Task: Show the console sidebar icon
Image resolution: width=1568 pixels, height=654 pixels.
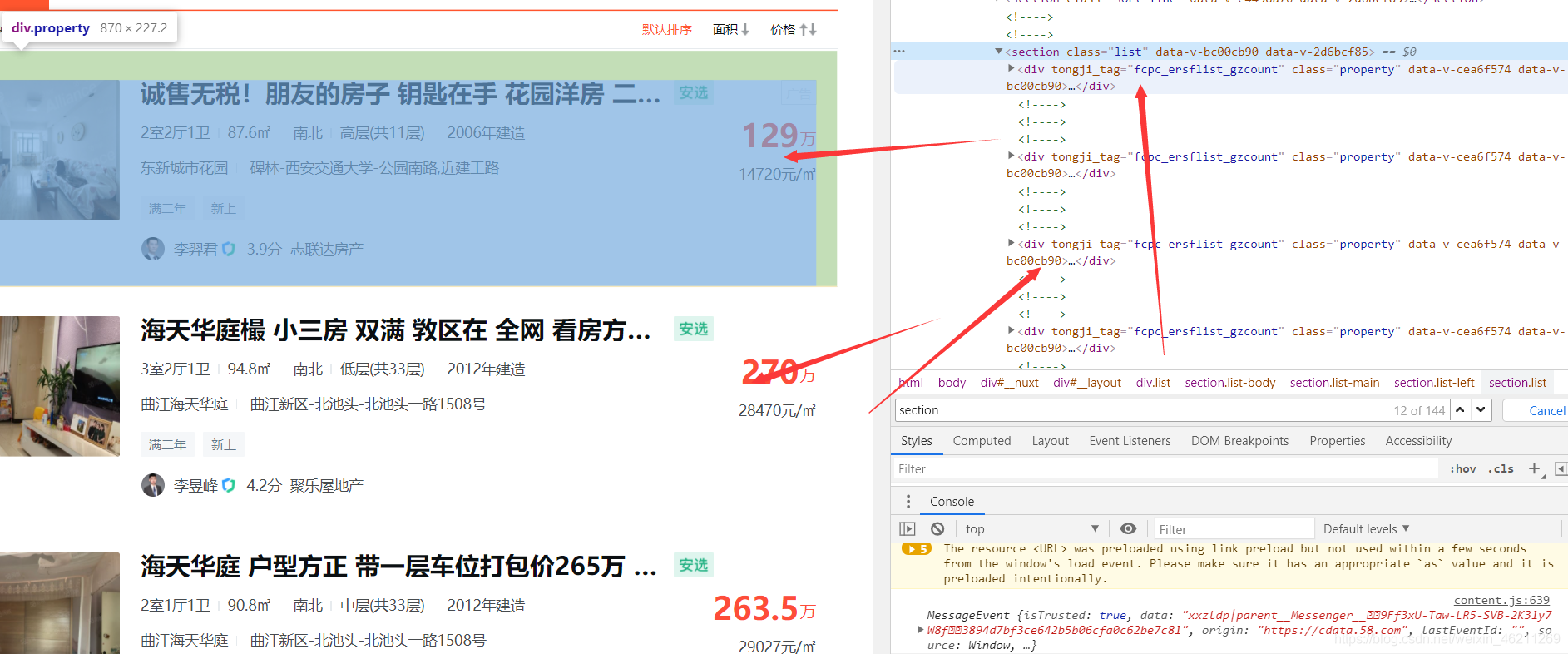Action: tap(908, 529)
